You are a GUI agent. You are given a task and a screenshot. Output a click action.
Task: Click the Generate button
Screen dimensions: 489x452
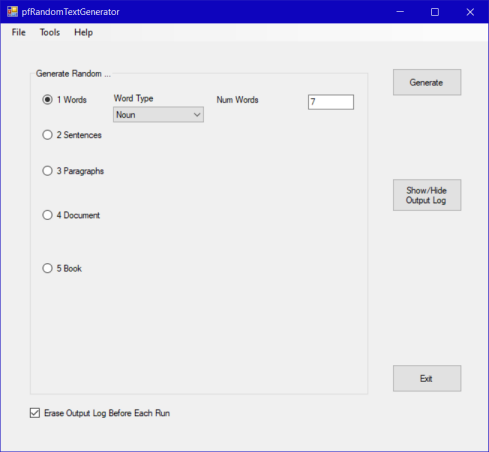tap(427, 82)
